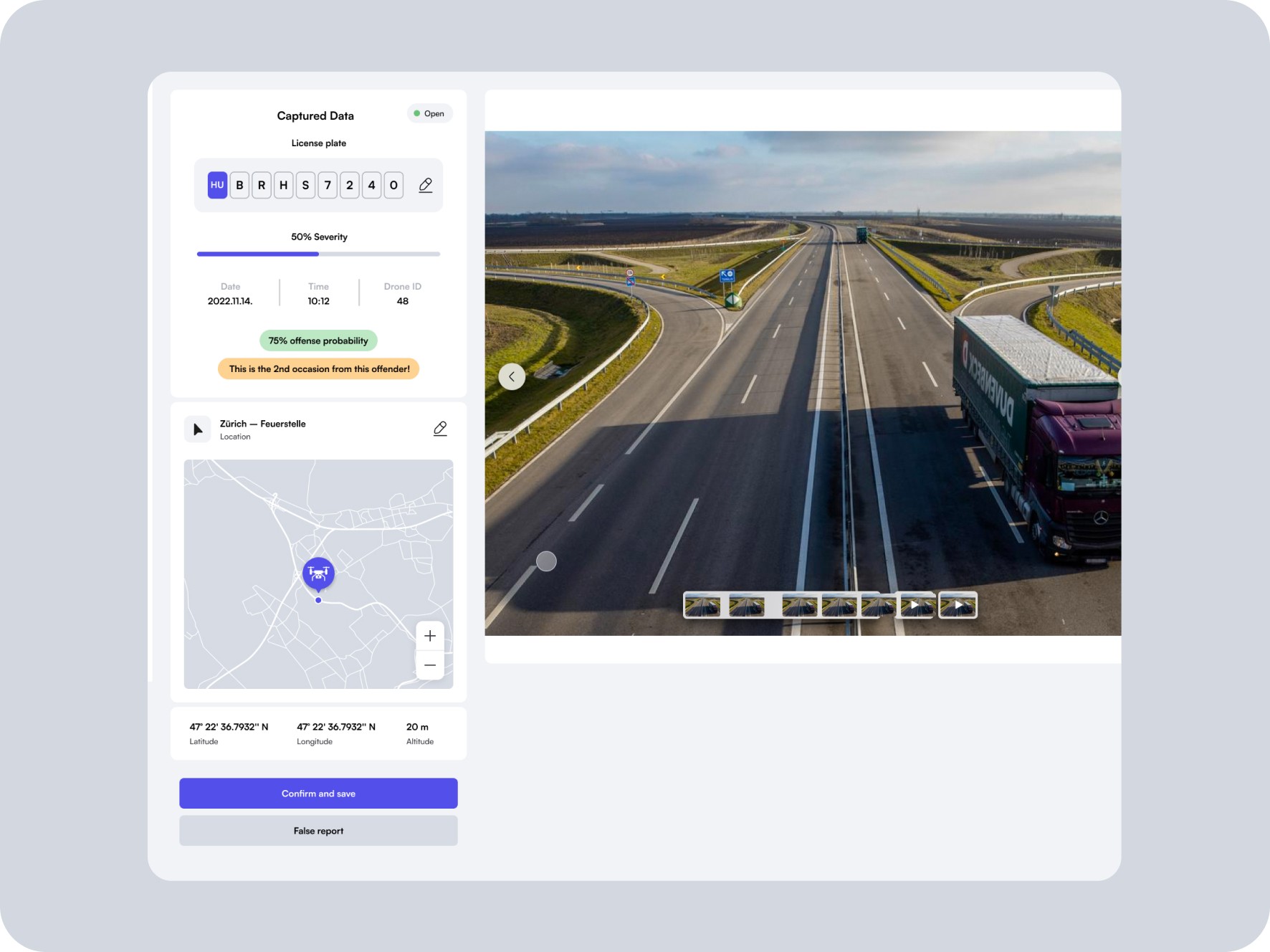Screen dimensions: 1270x952
Task: Click the HU country code box
Action: (x=217, y=185)
